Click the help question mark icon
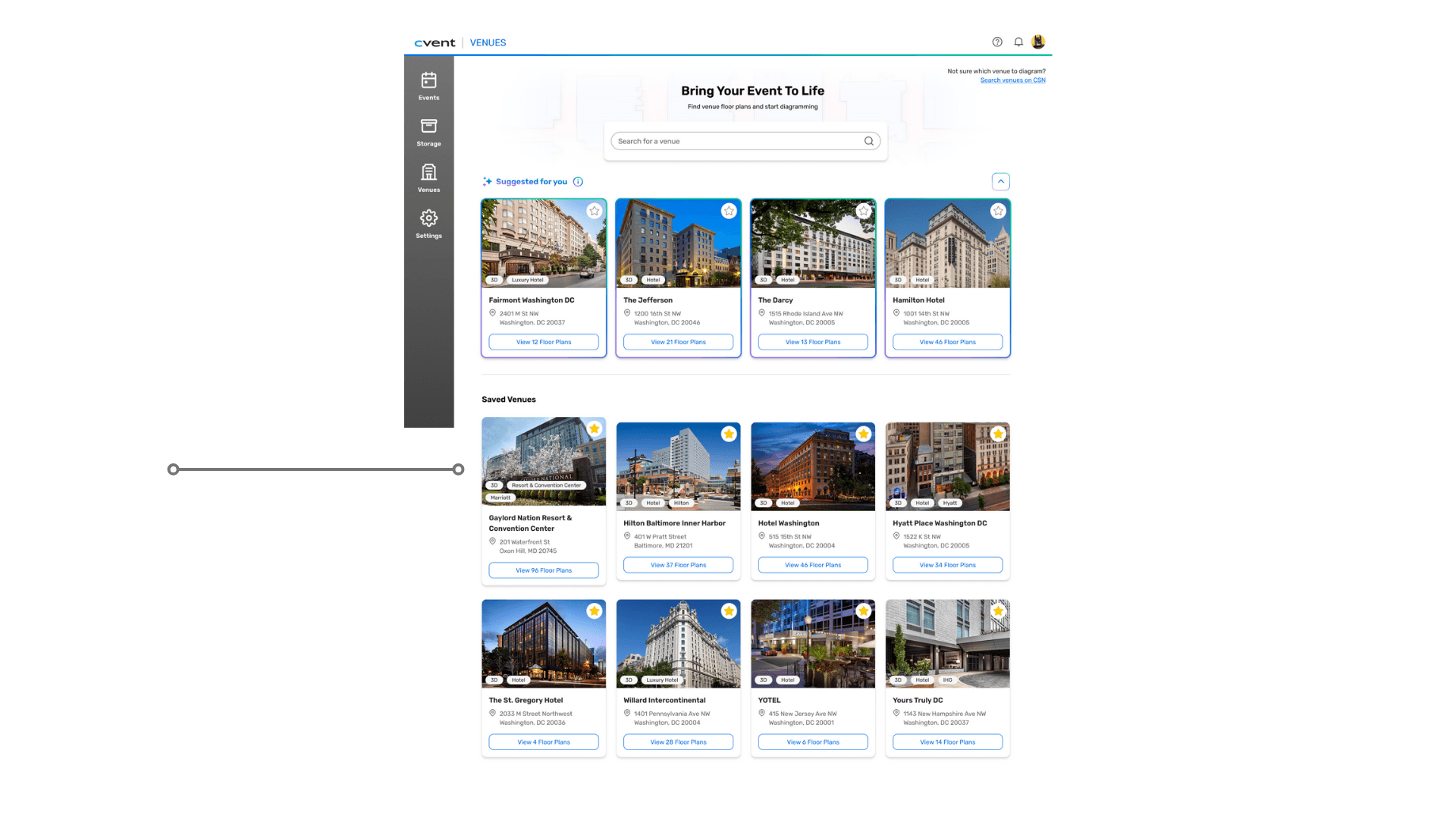The image size is (1456, 819). pyautogui.click(x=997, y=42)
